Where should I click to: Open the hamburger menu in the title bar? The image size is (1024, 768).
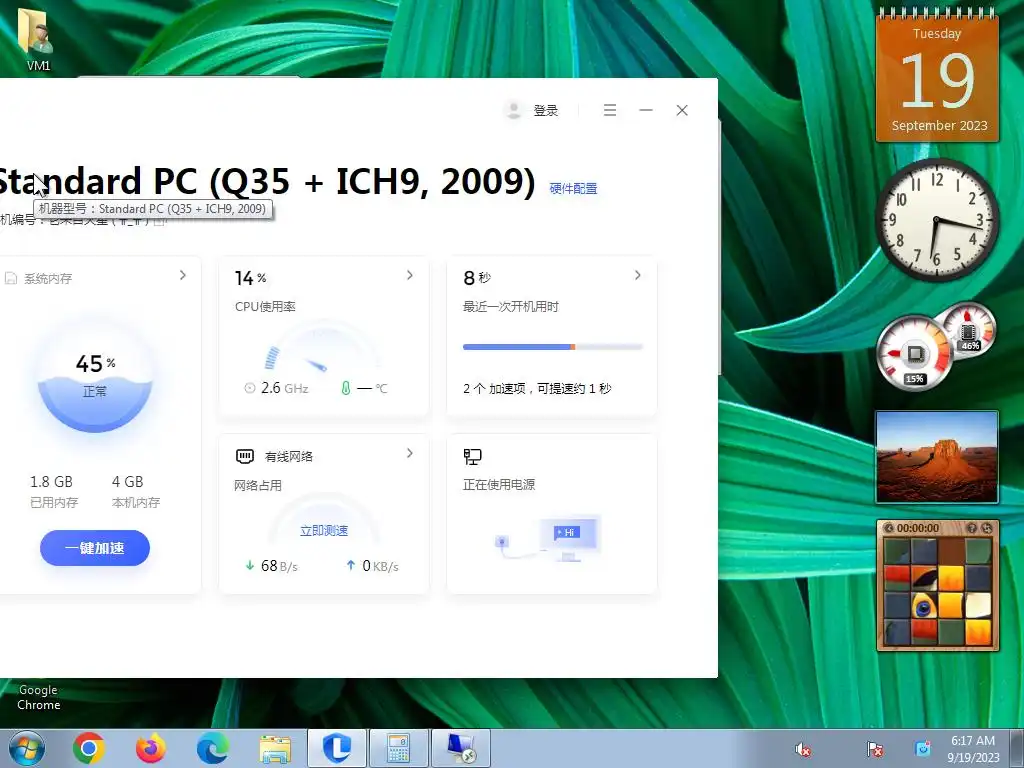coord(610,110)
